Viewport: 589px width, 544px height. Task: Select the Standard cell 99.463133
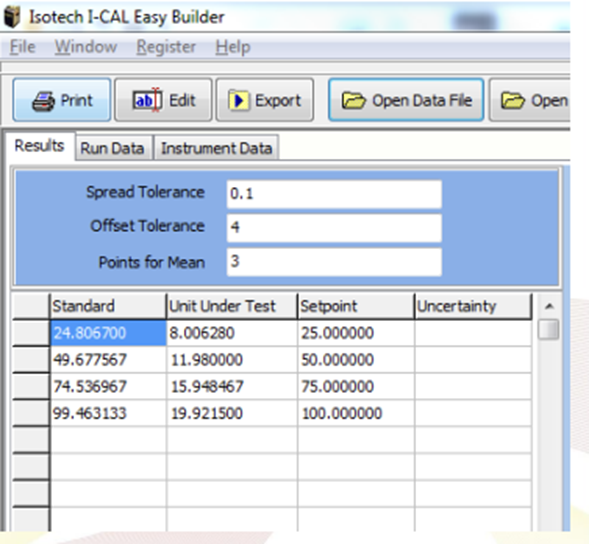tap(108, 413)
